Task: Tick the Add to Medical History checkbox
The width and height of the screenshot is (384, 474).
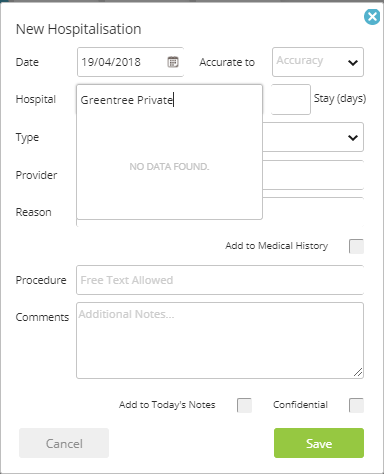Action: (x=356, y=246)
